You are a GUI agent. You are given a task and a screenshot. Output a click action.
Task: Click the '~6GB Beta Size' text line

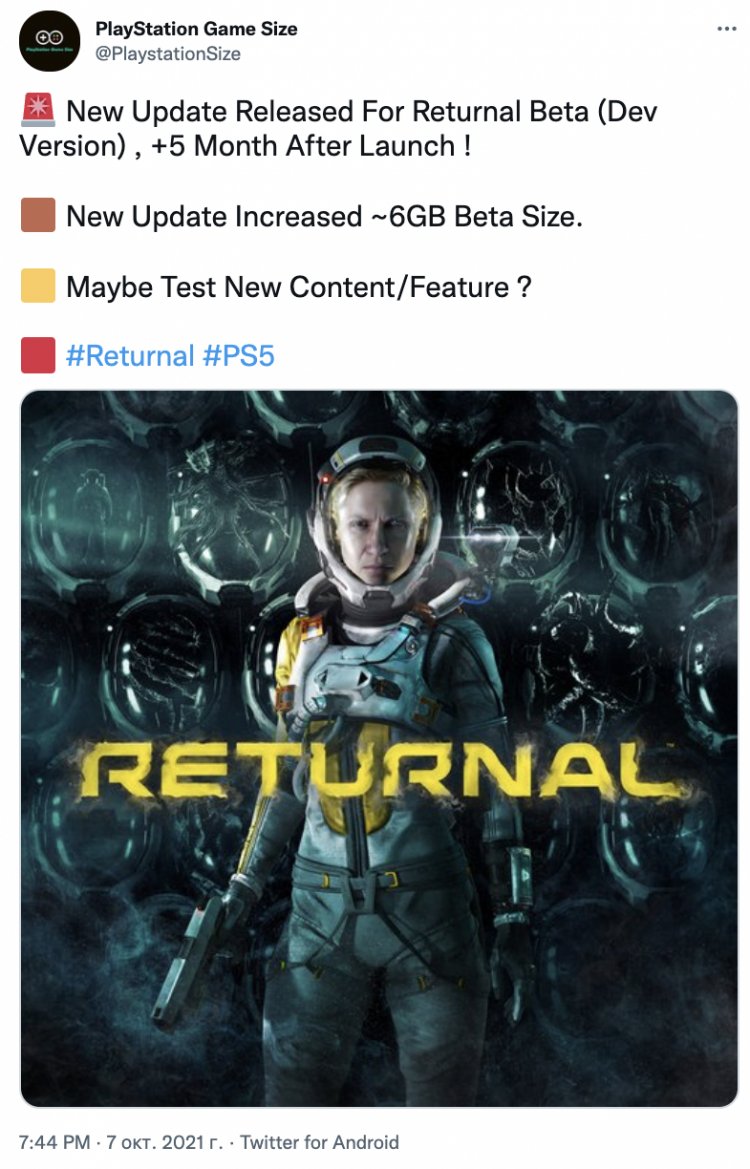coord(324,216)
